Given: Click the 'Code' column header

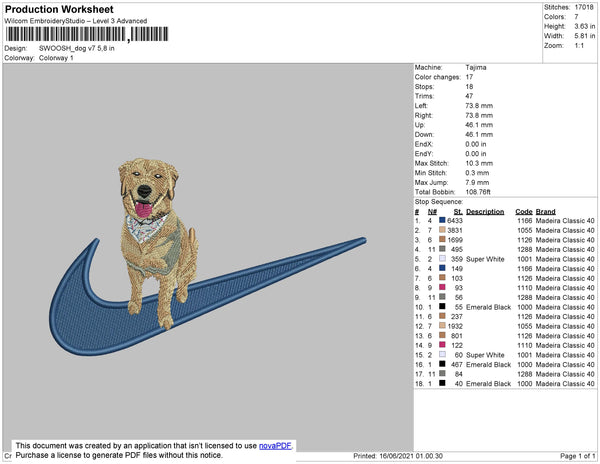Looking at the screenshot, I should pyautogui.click(x=523, y=212).
